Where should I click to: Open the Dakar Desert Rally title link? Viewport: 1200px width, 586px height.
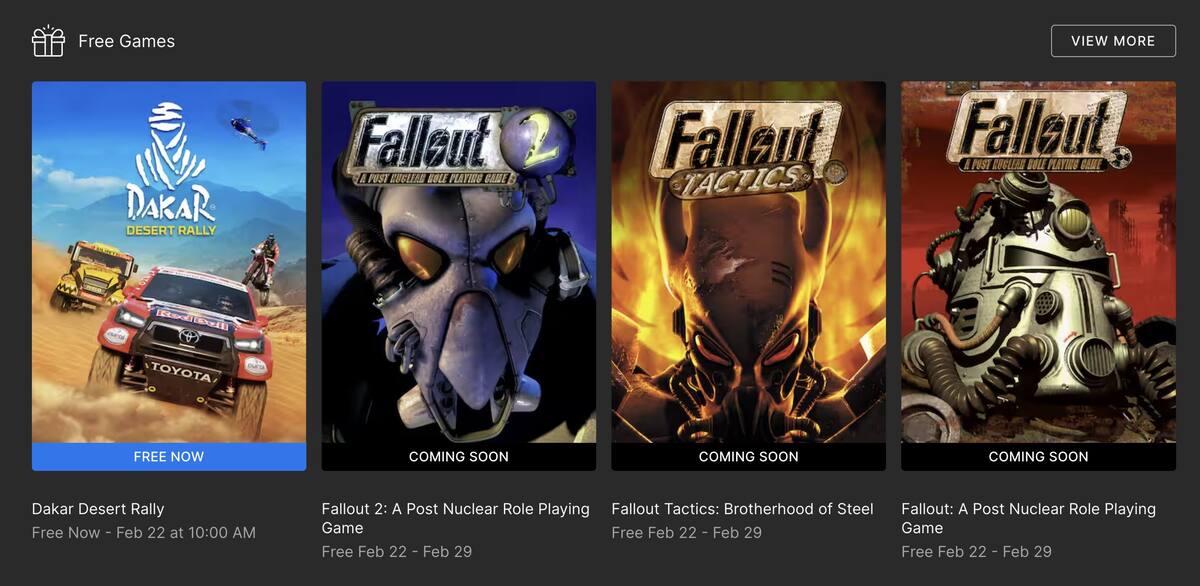98,509
